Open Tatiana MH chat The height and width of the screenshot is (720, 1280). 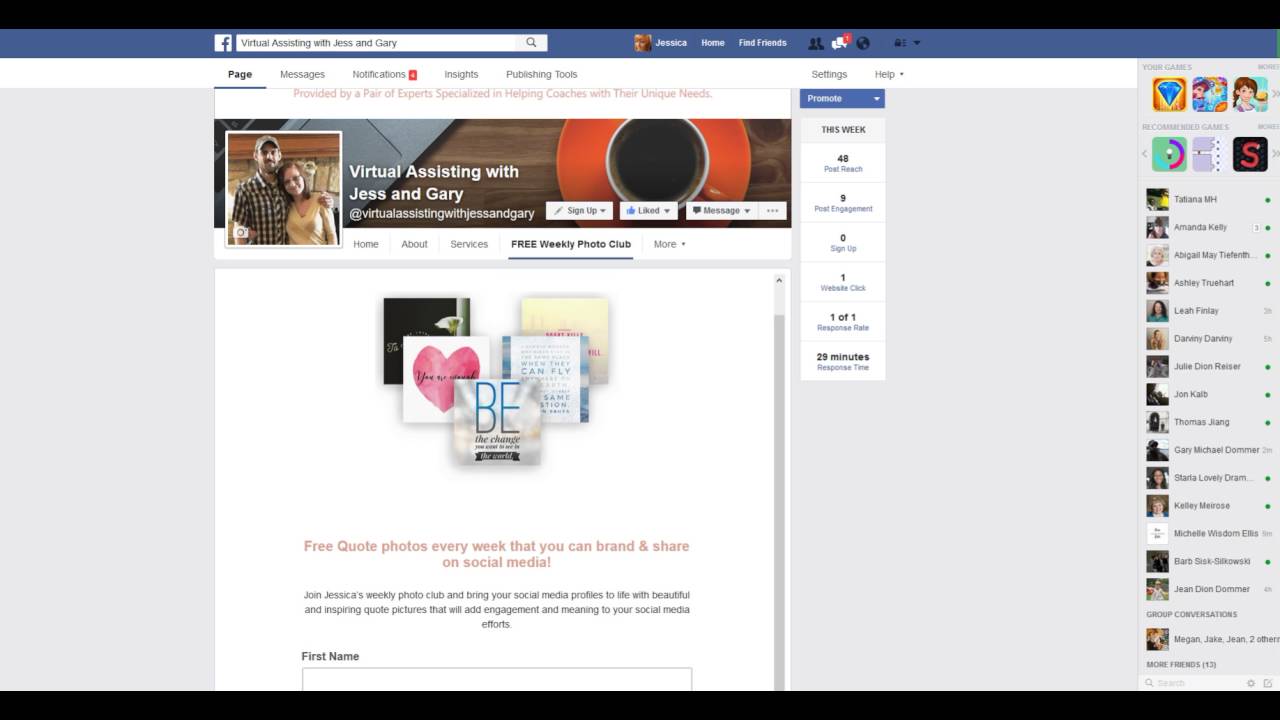pos(1208,199)
